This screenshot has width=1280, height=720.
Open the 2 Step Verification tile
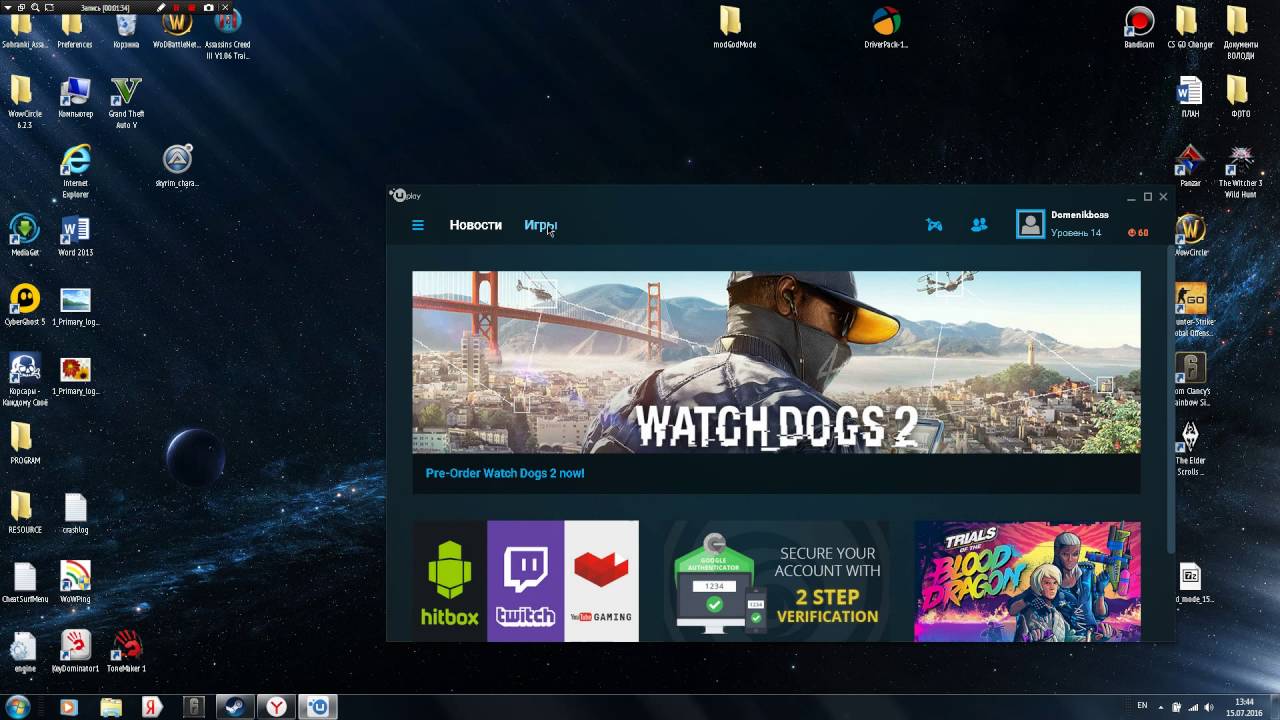[x=776, y=580]
